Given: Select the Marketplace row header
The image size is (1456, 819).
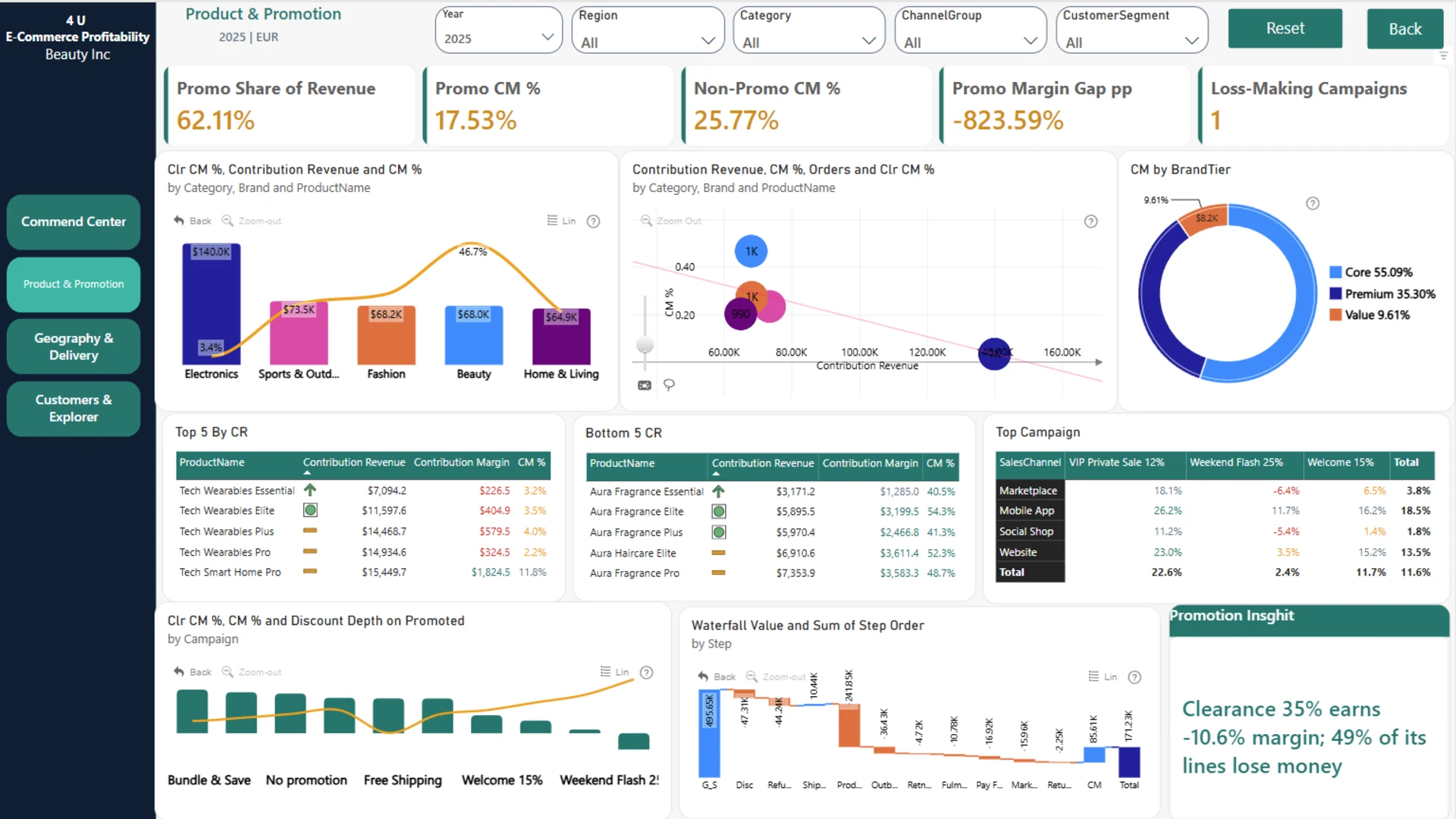Looking at the screenshot, I should click(1029, 491).
